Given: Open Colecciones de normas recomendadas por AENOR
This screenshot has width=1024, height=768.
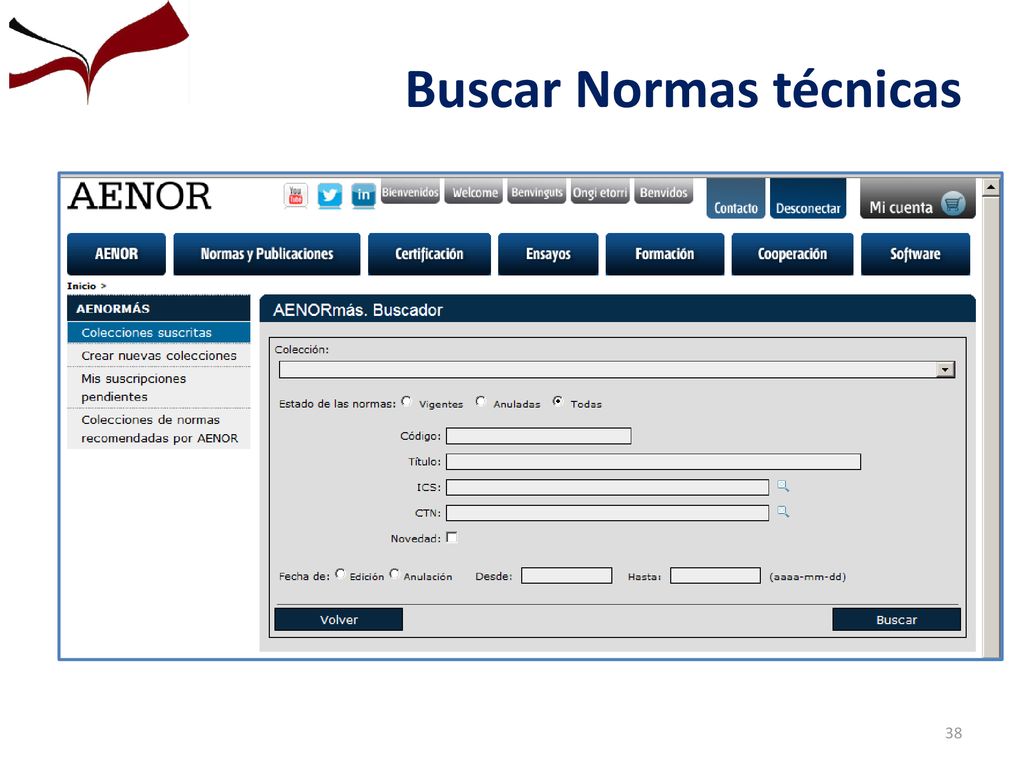Looking at the screenshot, I should pyautogui.click(x=159, y=429).
